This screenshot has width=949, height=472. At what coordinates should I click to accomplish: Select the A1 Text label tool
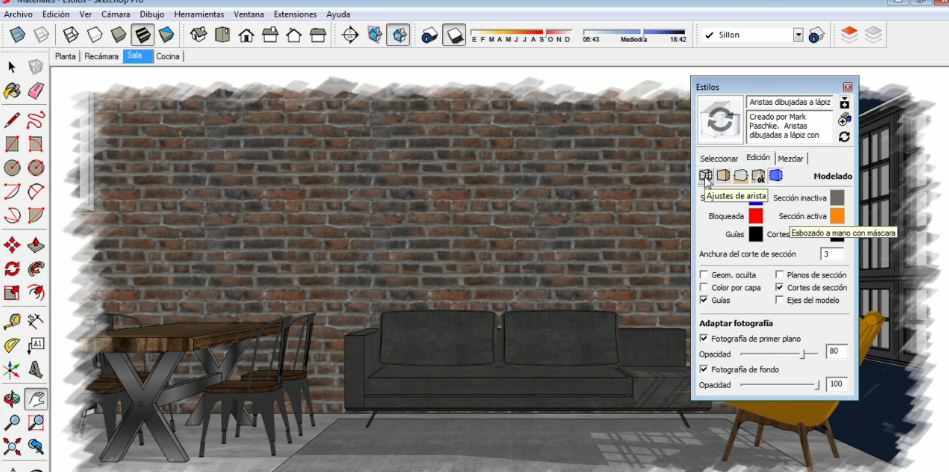pos(36,346)
